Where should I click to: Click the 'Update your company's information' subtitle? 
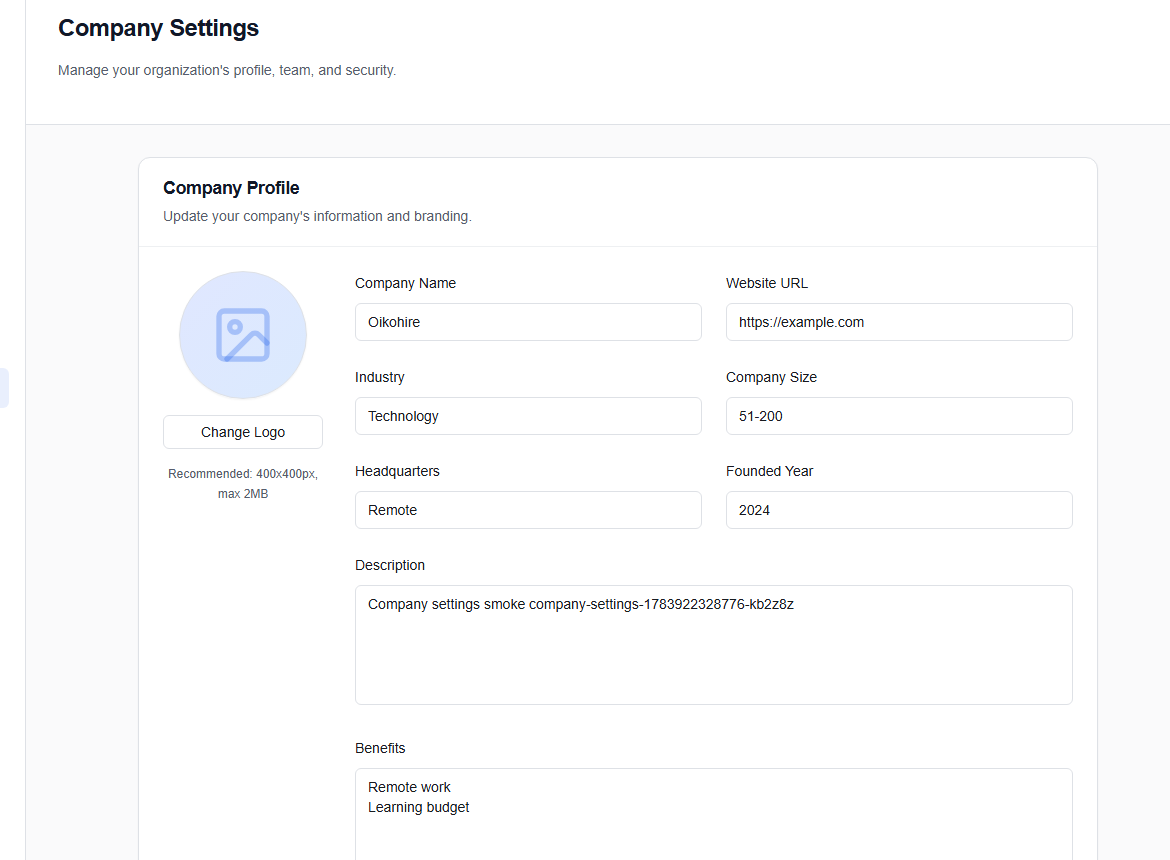[317, 216]
